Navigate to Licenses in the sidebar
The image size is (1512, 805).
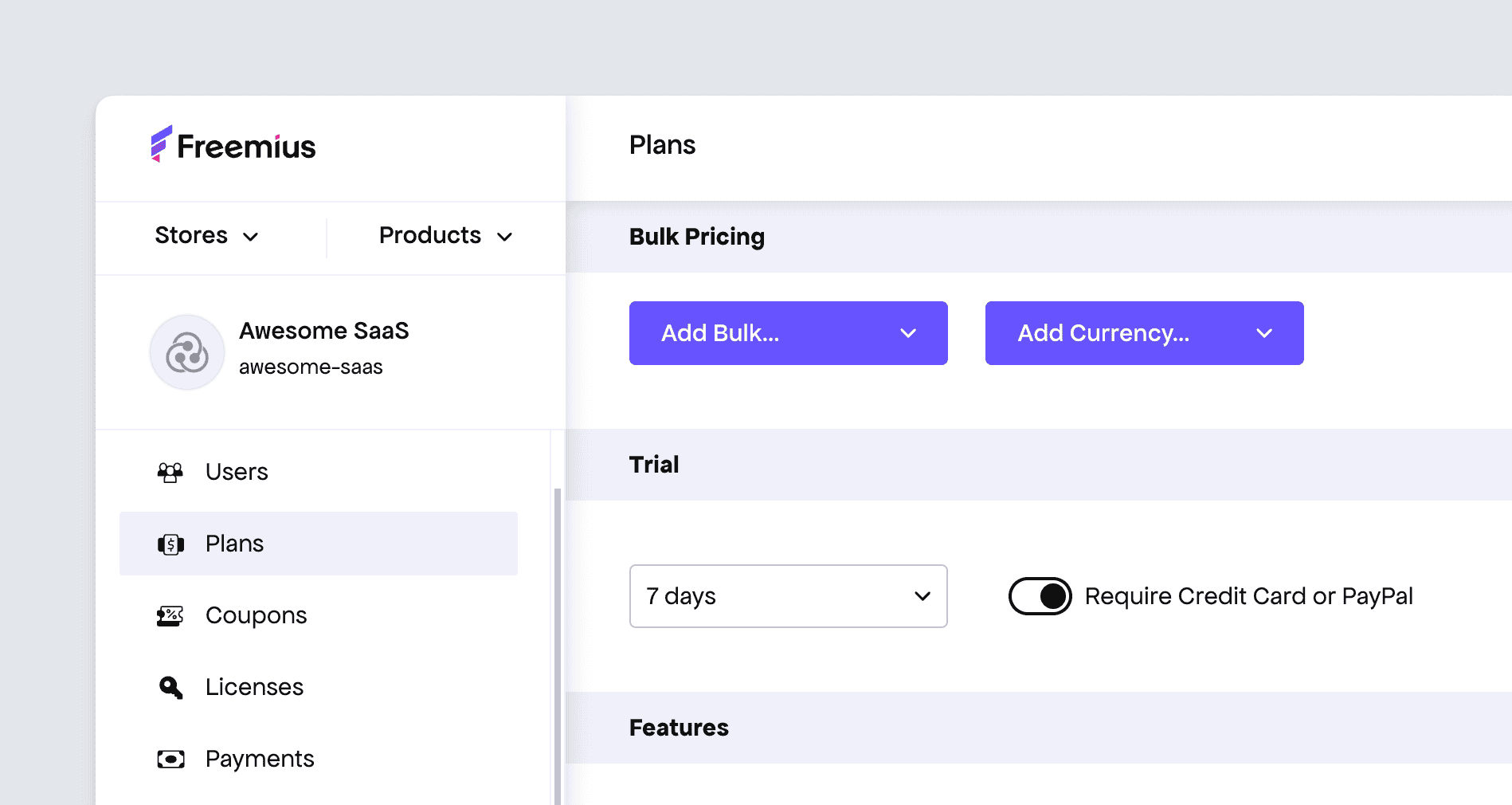pyautogui.click(x=319, y=687)
